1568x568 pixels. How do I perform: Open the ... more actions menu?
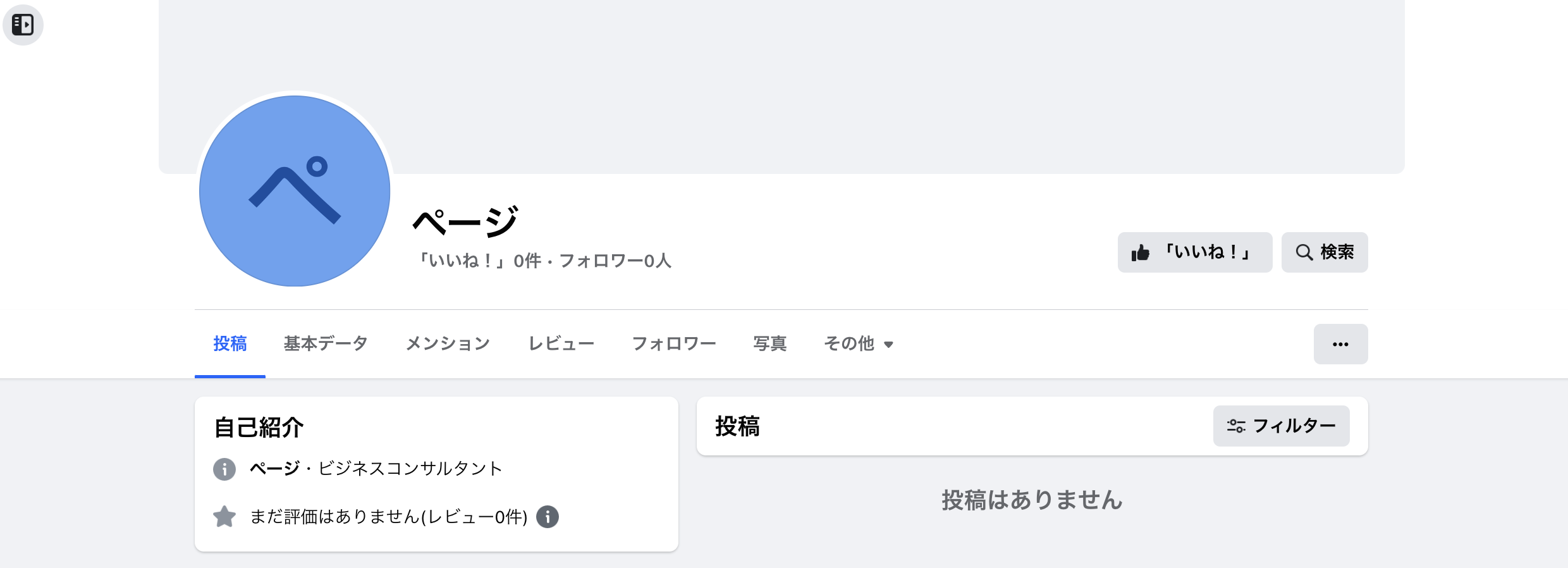pyautogui.click(x=1341, y=343)
